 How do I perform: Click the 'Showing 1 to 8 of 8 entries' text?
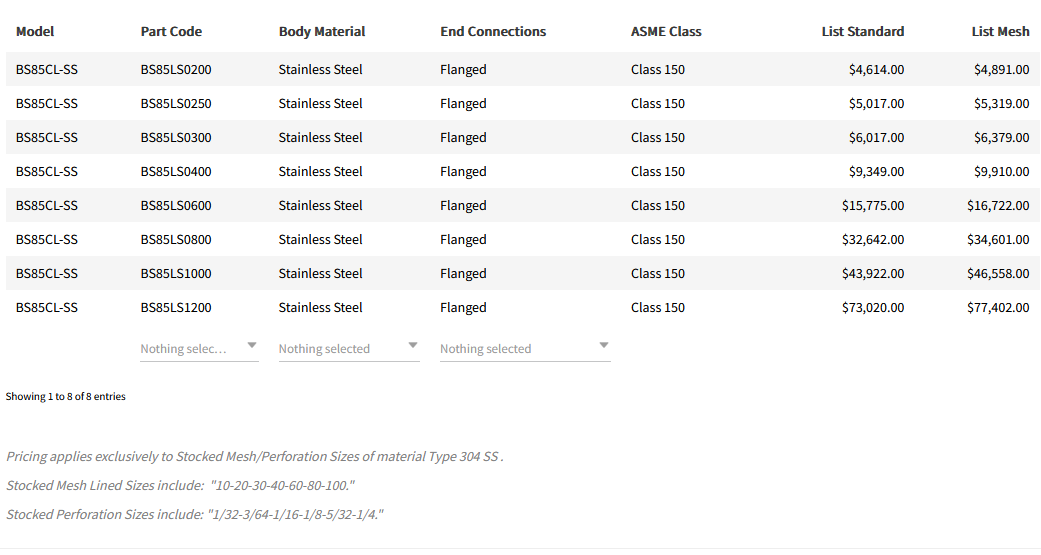(66, 396)
